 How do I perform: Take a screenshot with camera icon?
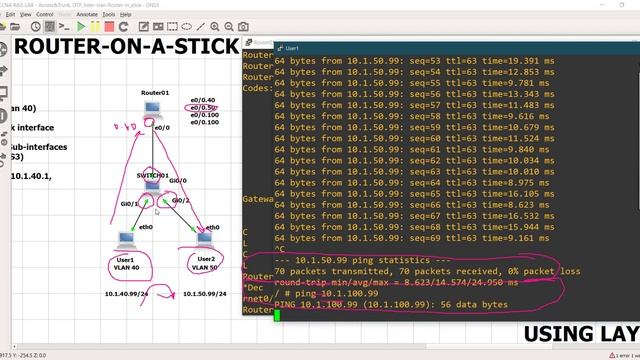(x=243, y=27)
